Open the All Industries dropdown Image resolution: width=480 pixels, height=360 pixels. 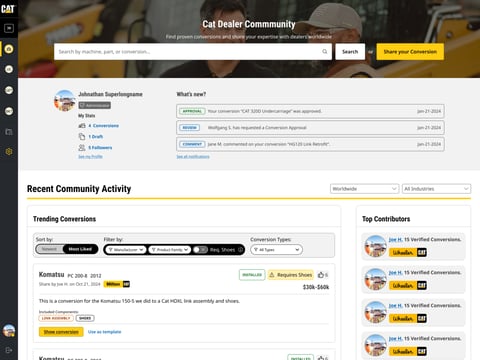tap(436, 189)
